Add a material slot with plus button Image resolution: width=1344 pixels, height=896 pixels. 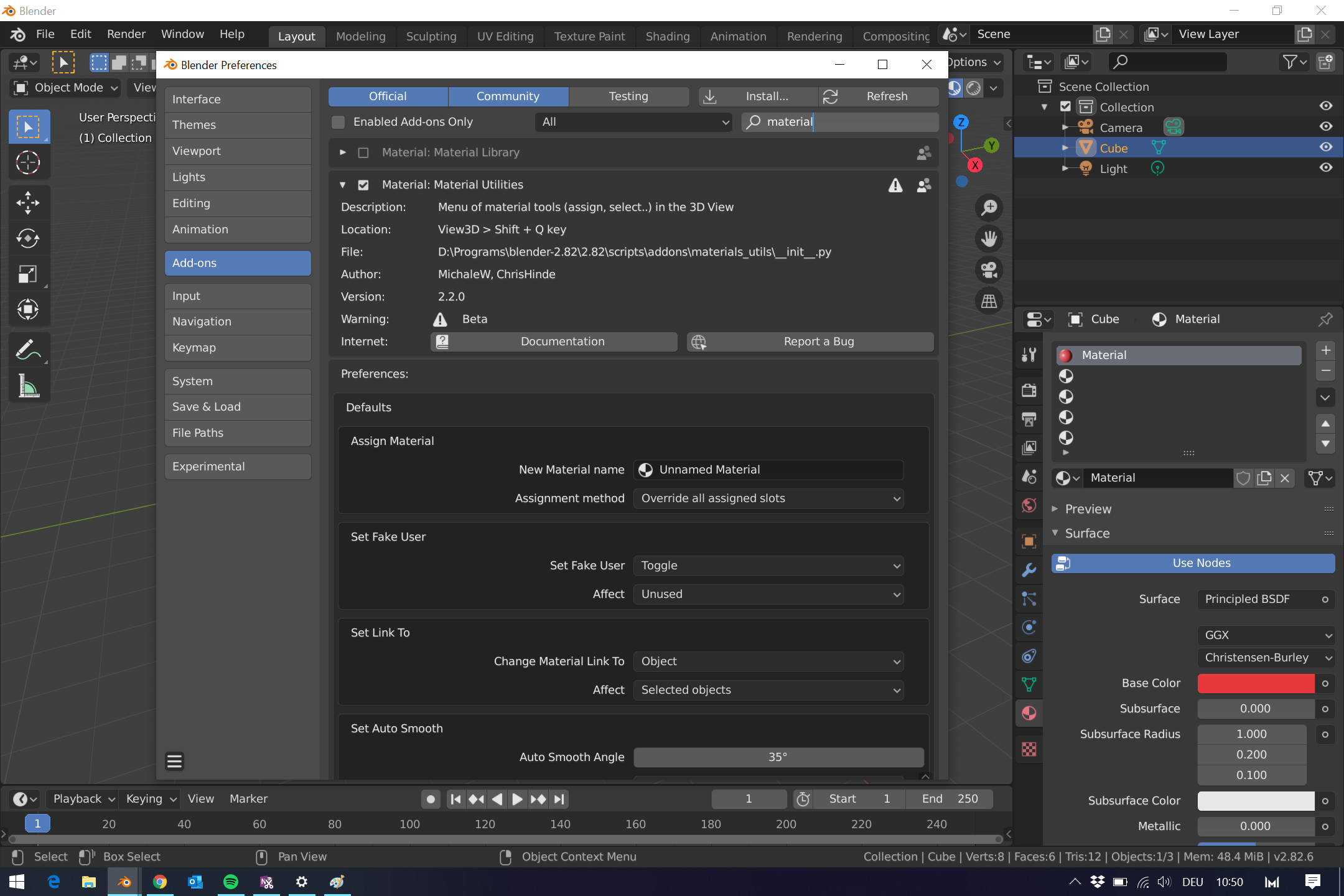(1326, 350)
